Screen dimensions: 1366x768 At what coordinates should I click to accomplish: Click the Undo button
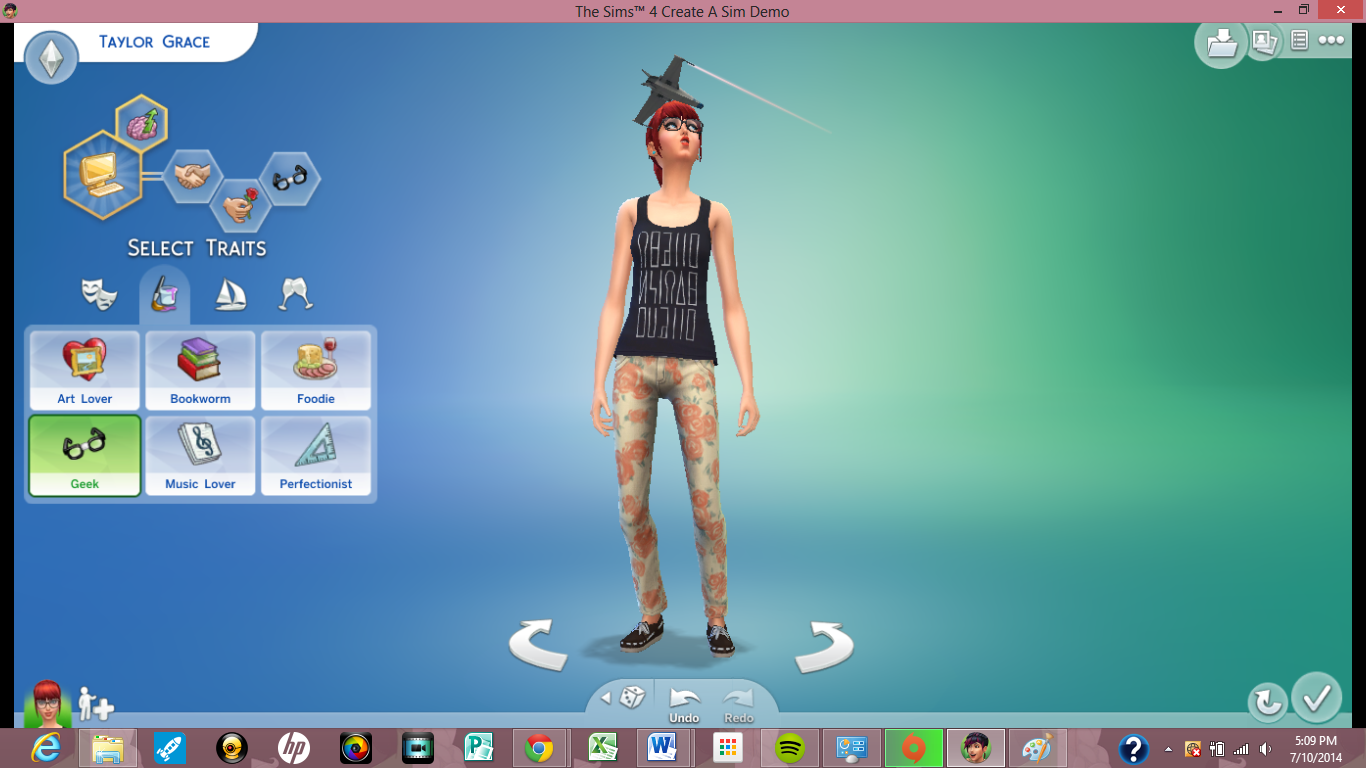coord(684,704)
